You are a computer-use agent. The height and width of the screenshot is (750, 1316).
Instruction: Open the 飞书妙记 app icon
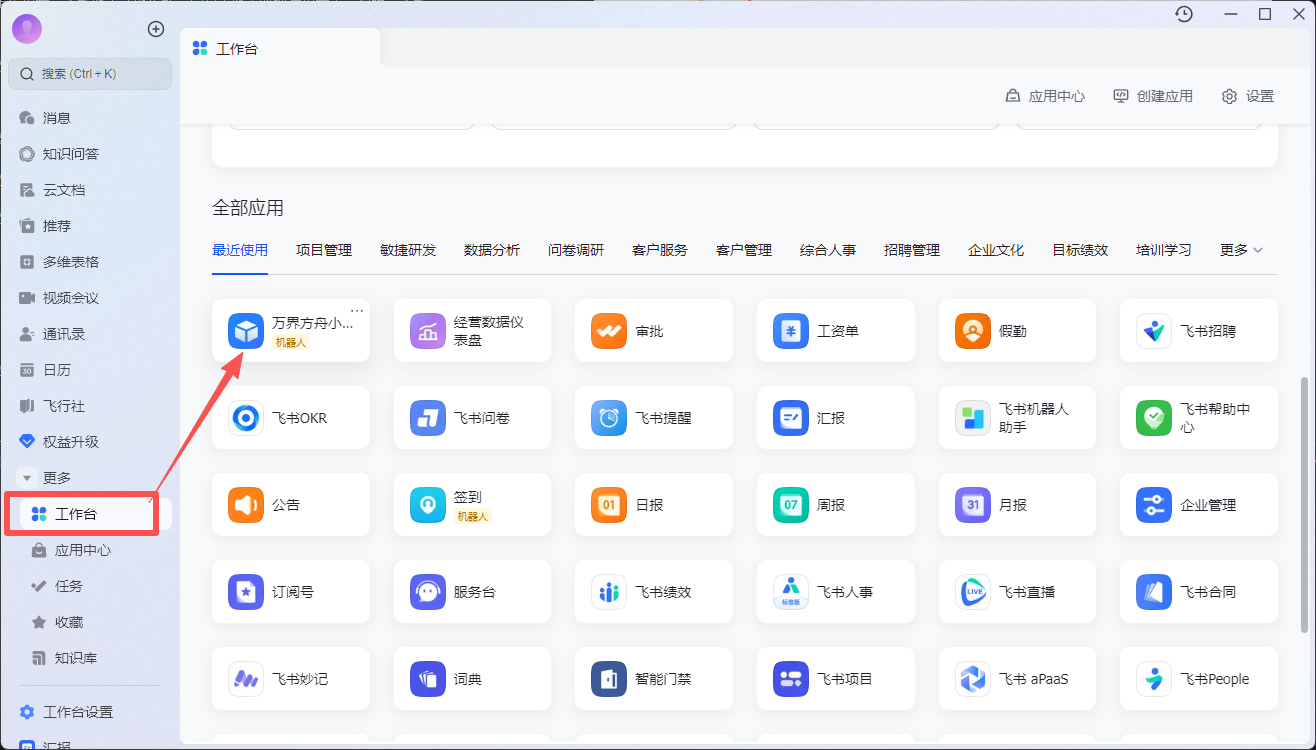tap(246, 679)
